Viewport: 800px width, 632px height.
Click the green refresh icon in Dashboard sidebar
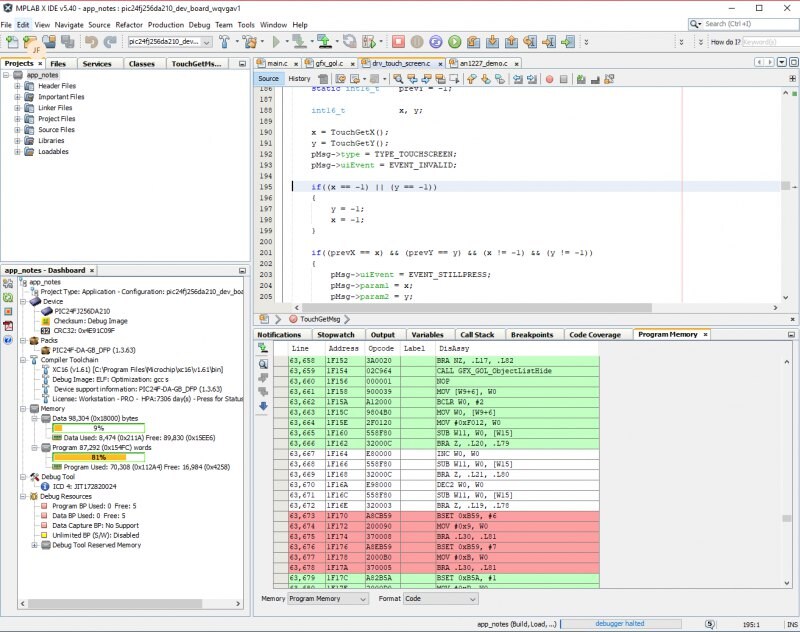coord(8,297)
